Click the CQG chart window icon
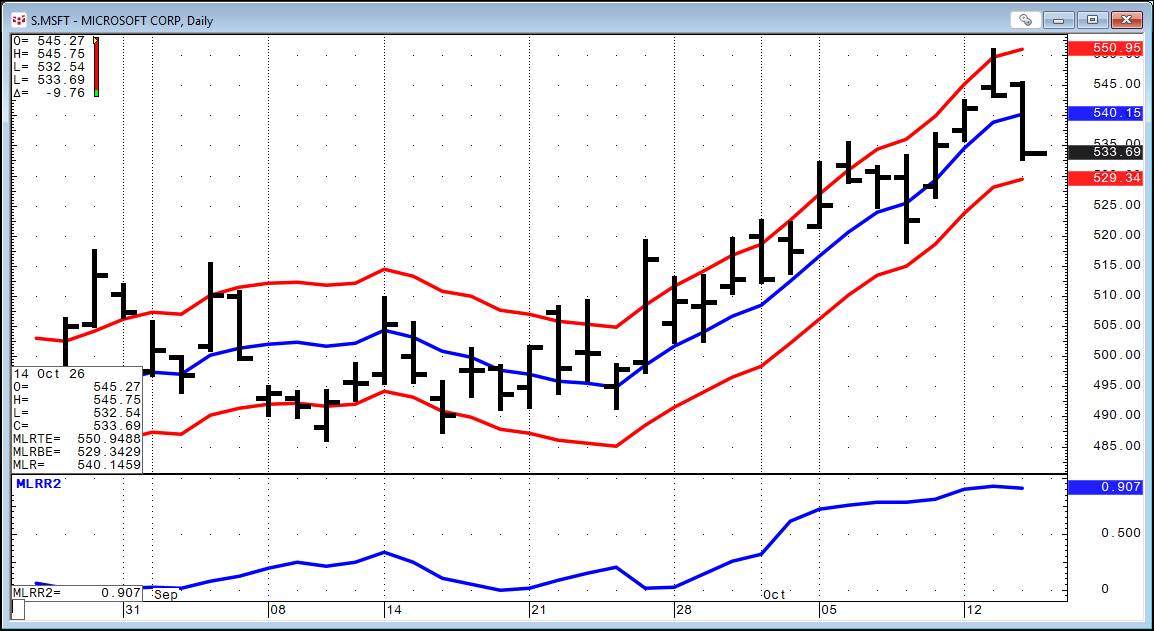 (x=18, y=20)
